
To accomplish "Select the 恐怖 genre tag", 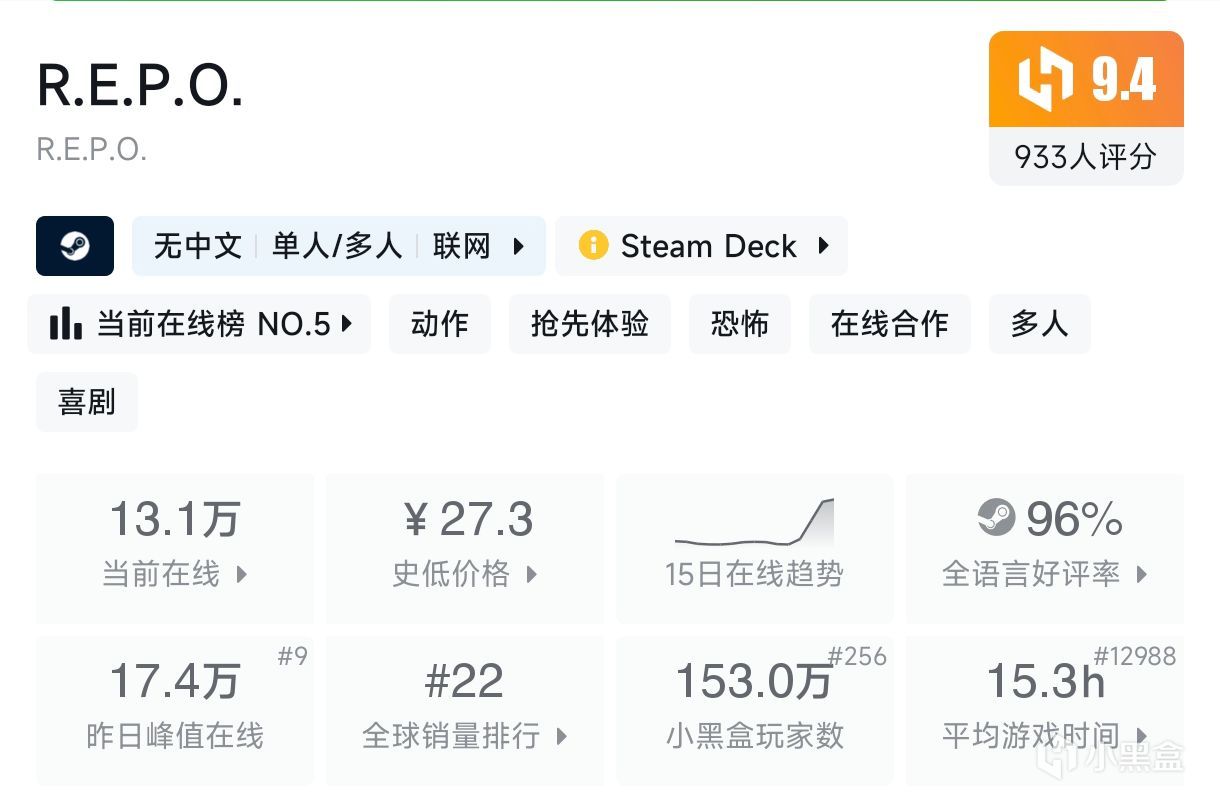I will 740,324.
